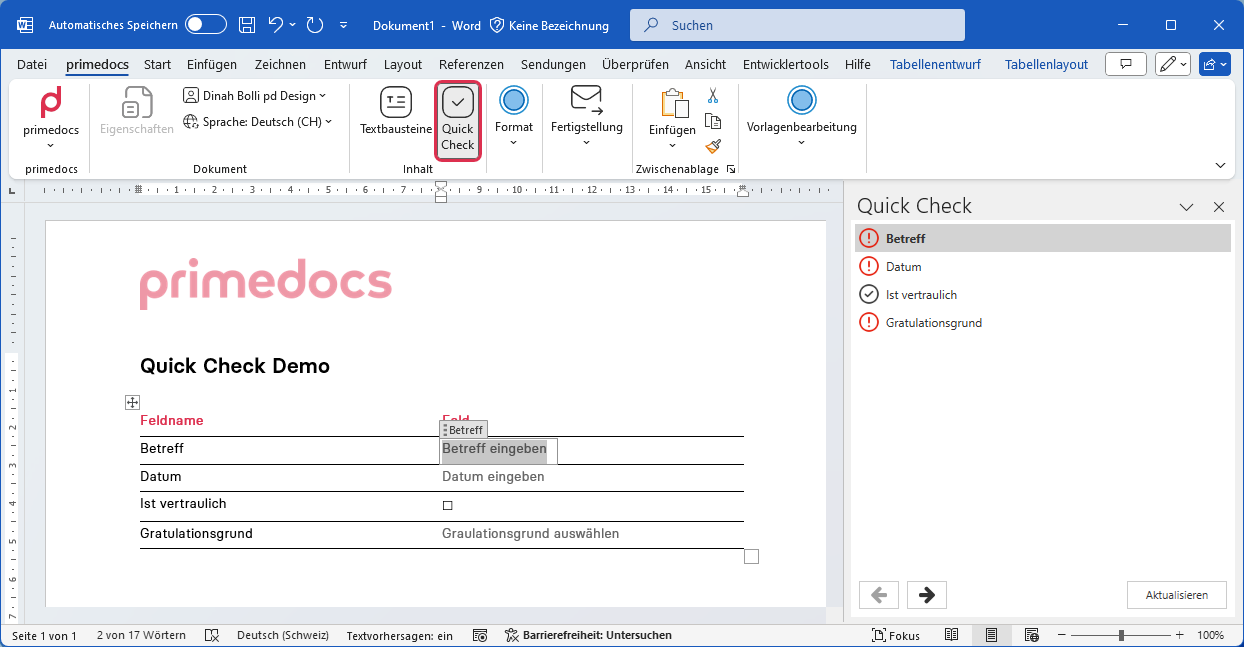Click the Vorlagenbearbeitung circle icon
Screen dimensions: 1244x647
pyautogui.click(x=802, y=100)
